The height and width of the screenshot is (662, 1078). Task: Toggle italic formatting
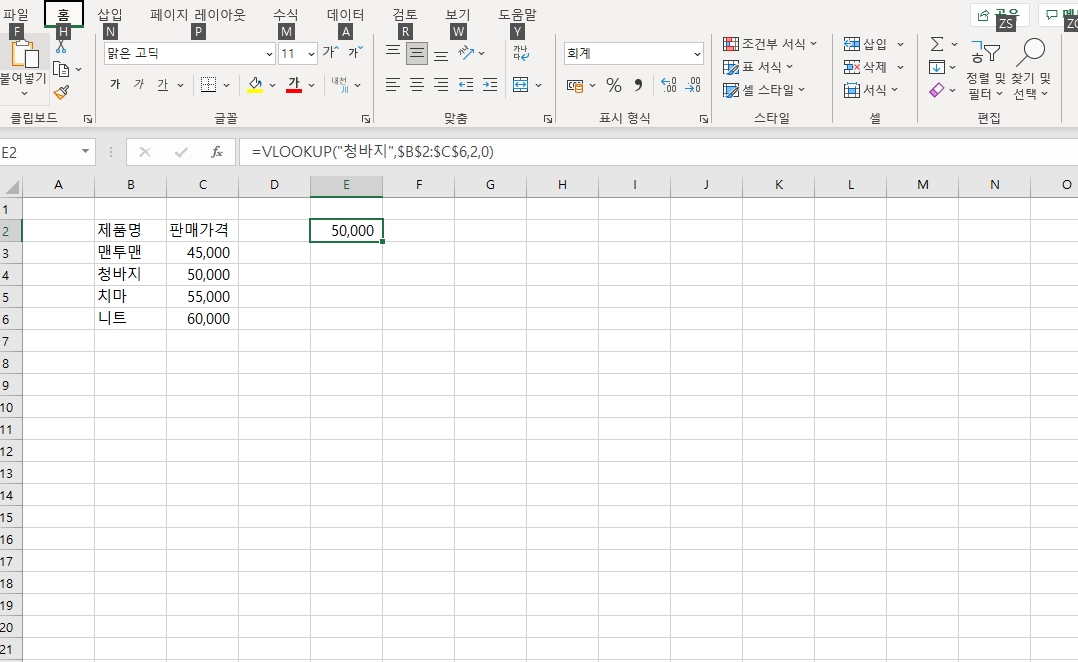click(x=139, y=85)
